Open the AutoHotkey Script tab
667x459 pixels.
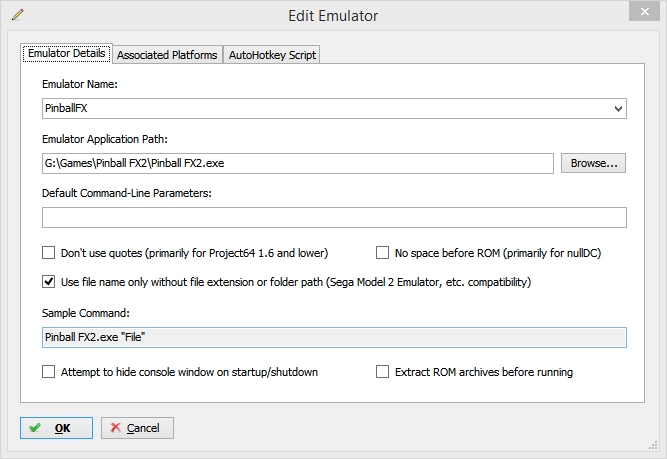pyautogui.click(x=272, y=55)
